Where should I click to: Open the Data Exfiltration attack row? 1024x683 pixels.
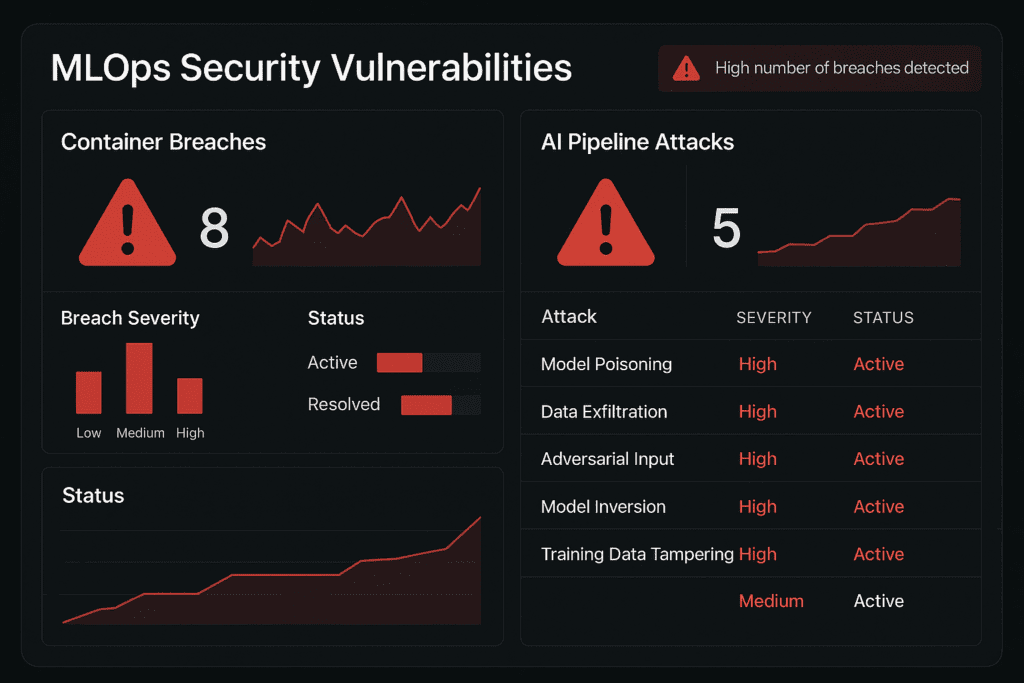click(x=604, y=412)
